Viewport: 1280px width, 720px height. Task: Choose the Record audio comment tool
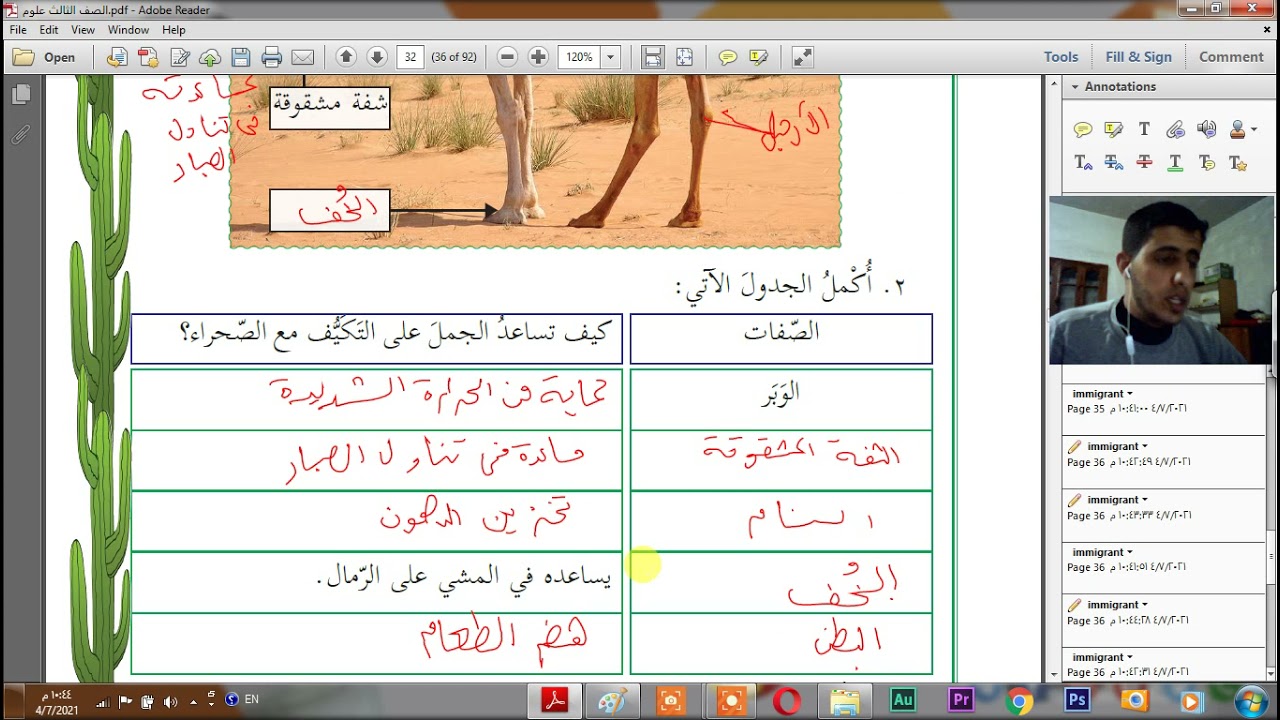click(1207, 129)
